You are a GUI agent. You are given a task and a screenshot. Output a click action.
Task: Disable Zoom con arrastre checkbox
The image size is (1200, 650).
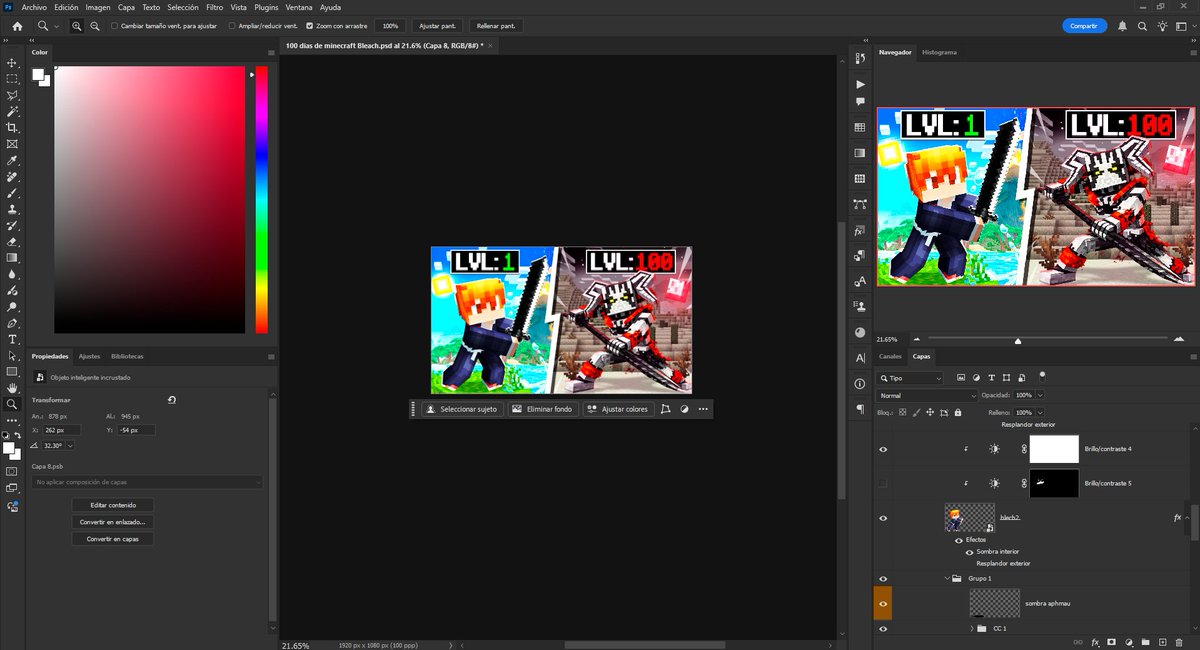(x=309, y=26)
